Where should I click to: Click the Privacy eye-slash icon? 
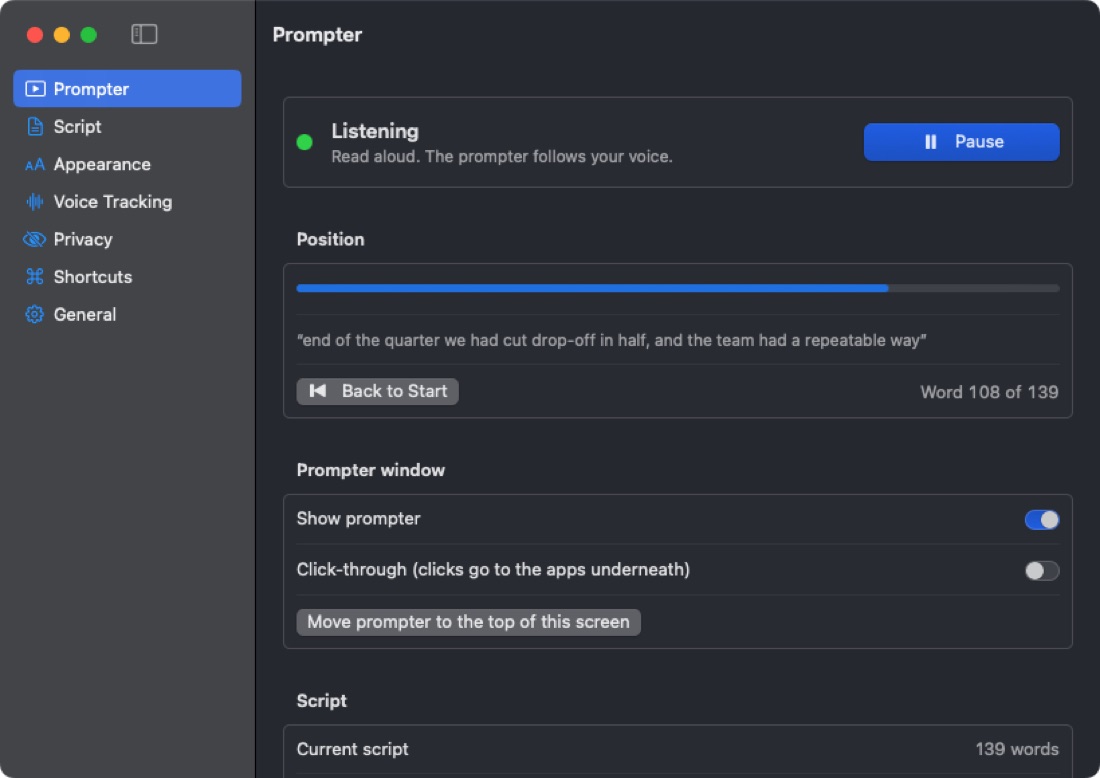pos(34,239)
